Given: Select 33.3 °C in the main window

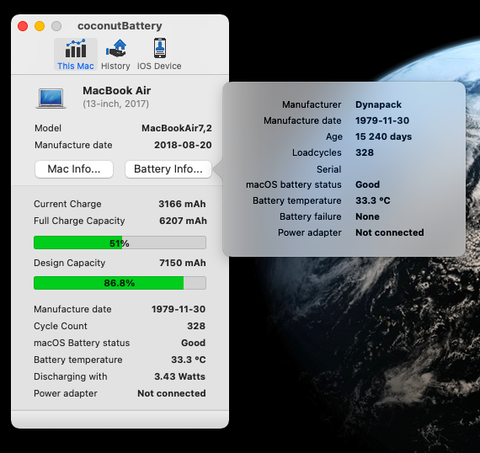Looking at the screenshot, I should [189, 360].
